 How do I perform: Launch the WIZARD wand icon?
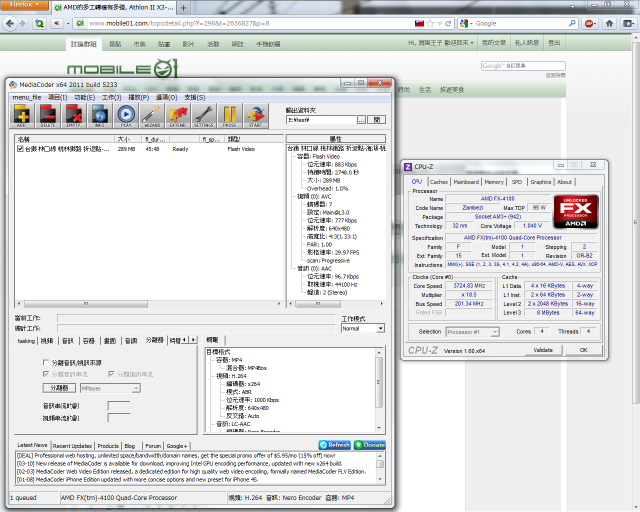pyautogui.click(x=151, y=116)
